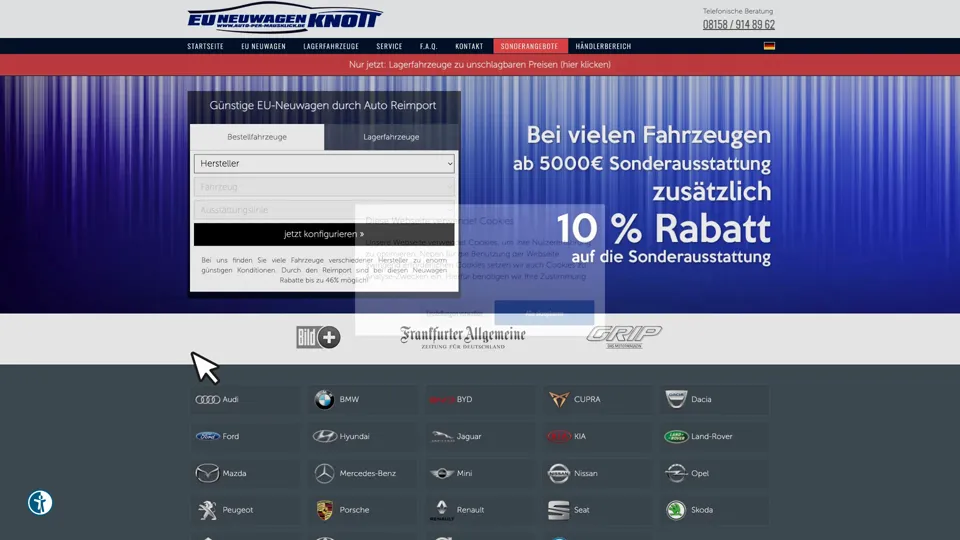Call the phone number 08158 / 914 89 62

[x=738, y=24]
